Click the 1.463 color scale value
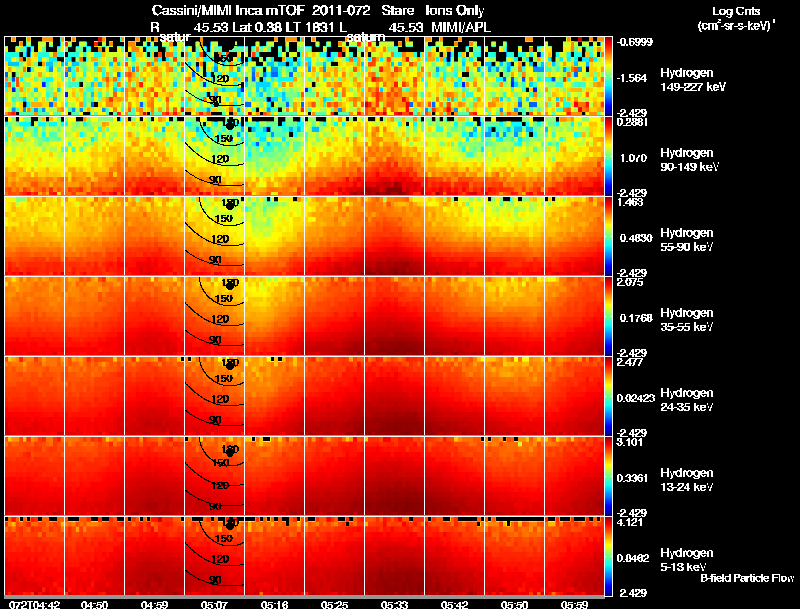Screen dimensions: 800x609 (630, 202)
